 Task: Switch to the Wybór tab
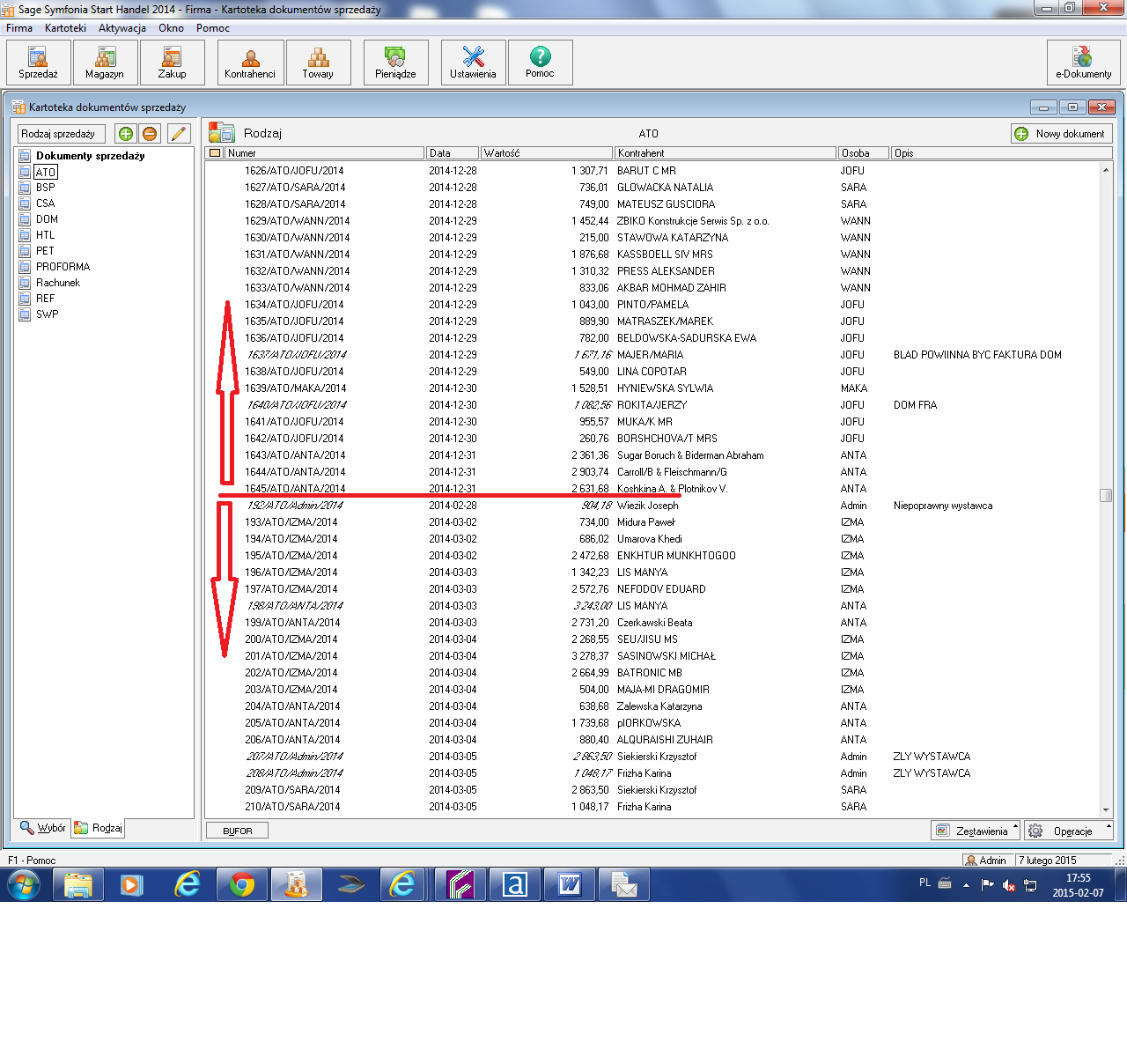point(43,828)
